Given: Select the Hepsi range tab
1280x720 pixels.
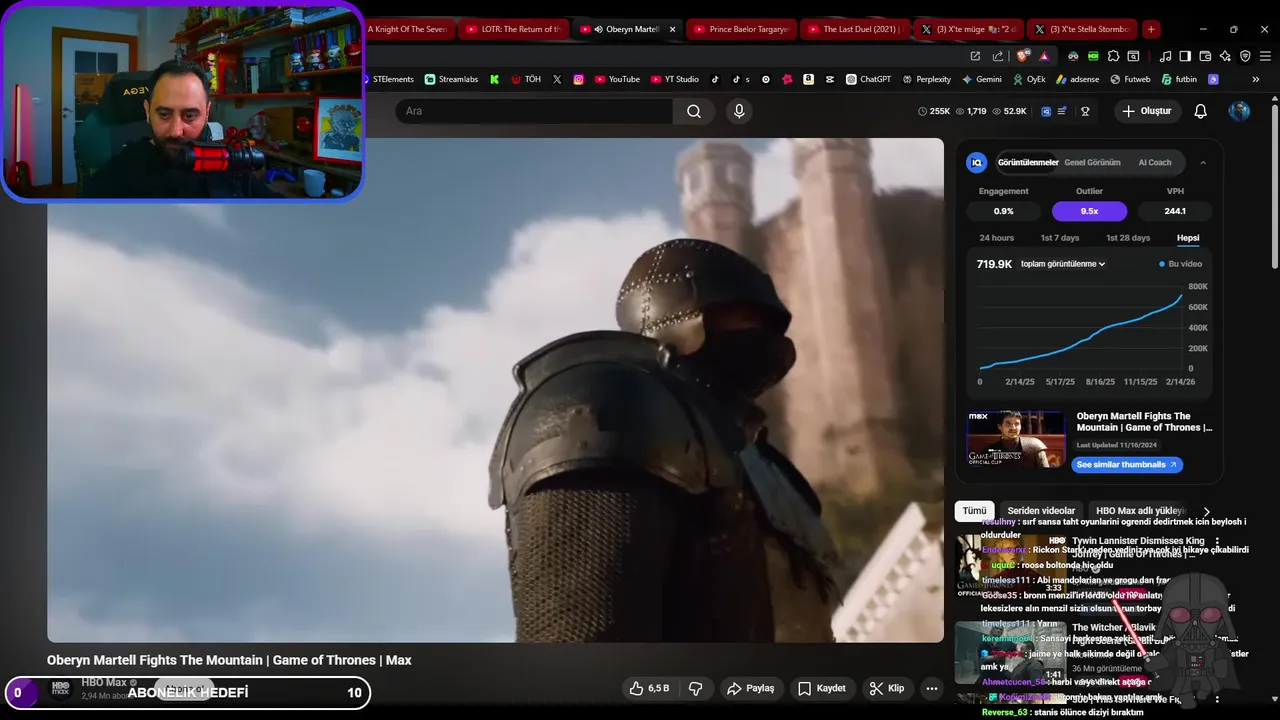Looking at the screenshot, I should coord(1188,238).
